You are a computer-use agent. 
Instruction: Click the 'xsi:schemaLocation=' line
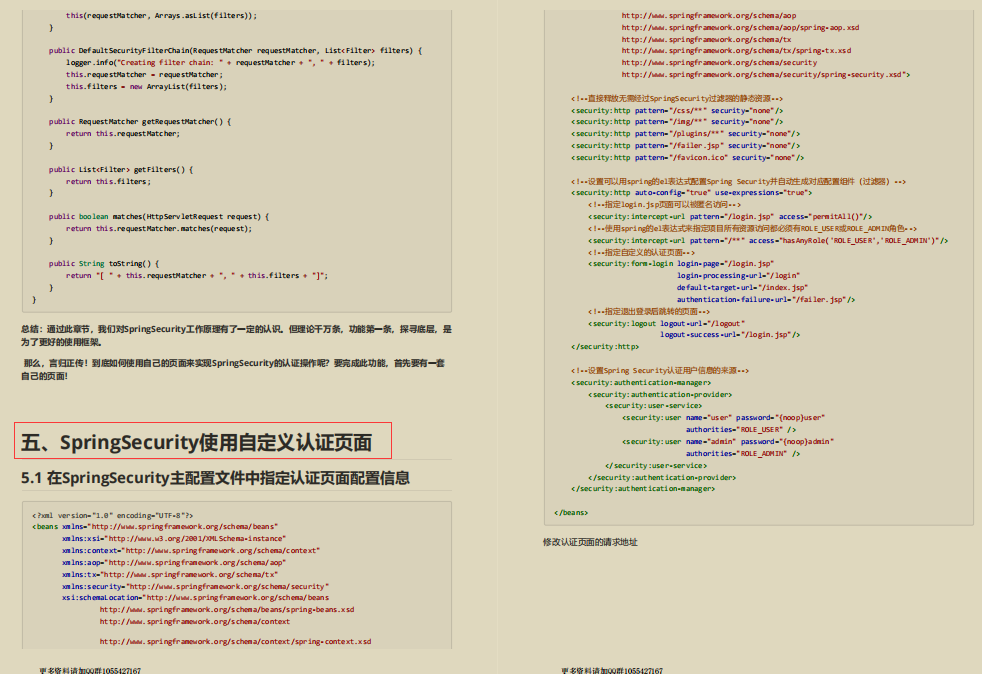(195, 598)
